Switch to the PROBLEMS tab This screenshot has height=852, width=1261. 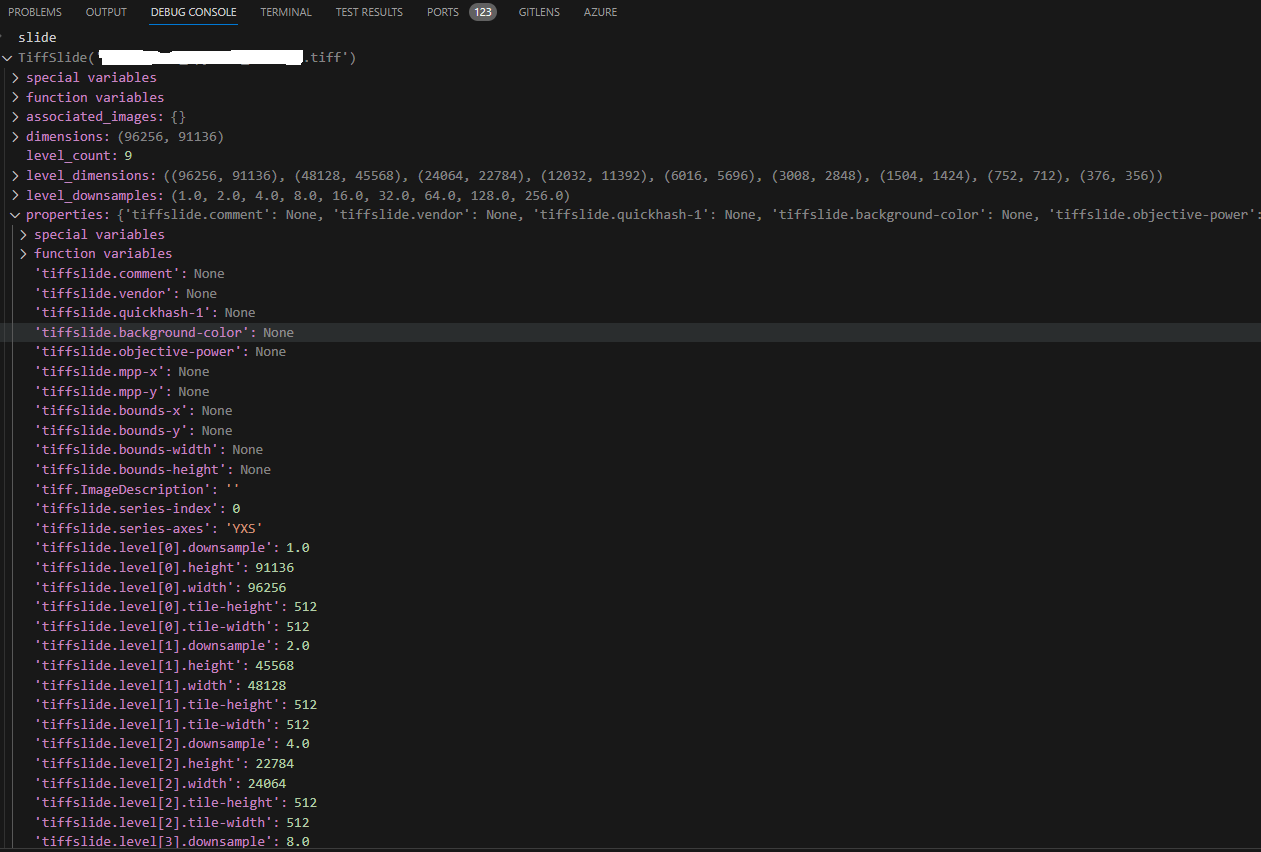point(34,12)
